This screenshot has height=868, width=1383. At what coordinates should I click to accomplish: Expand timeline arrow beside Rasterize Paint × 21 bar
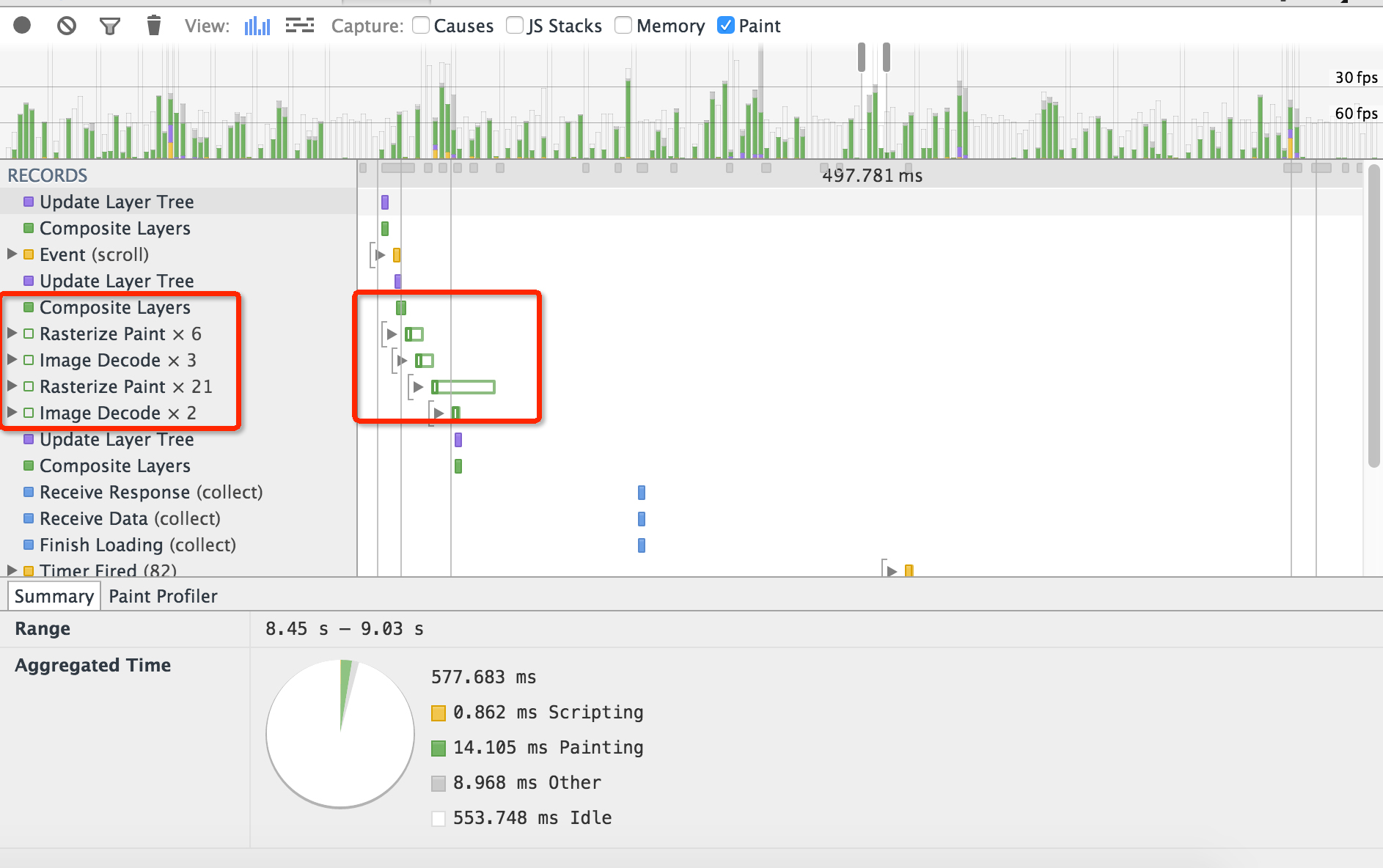pyautogui.click(x=418, y=386)
